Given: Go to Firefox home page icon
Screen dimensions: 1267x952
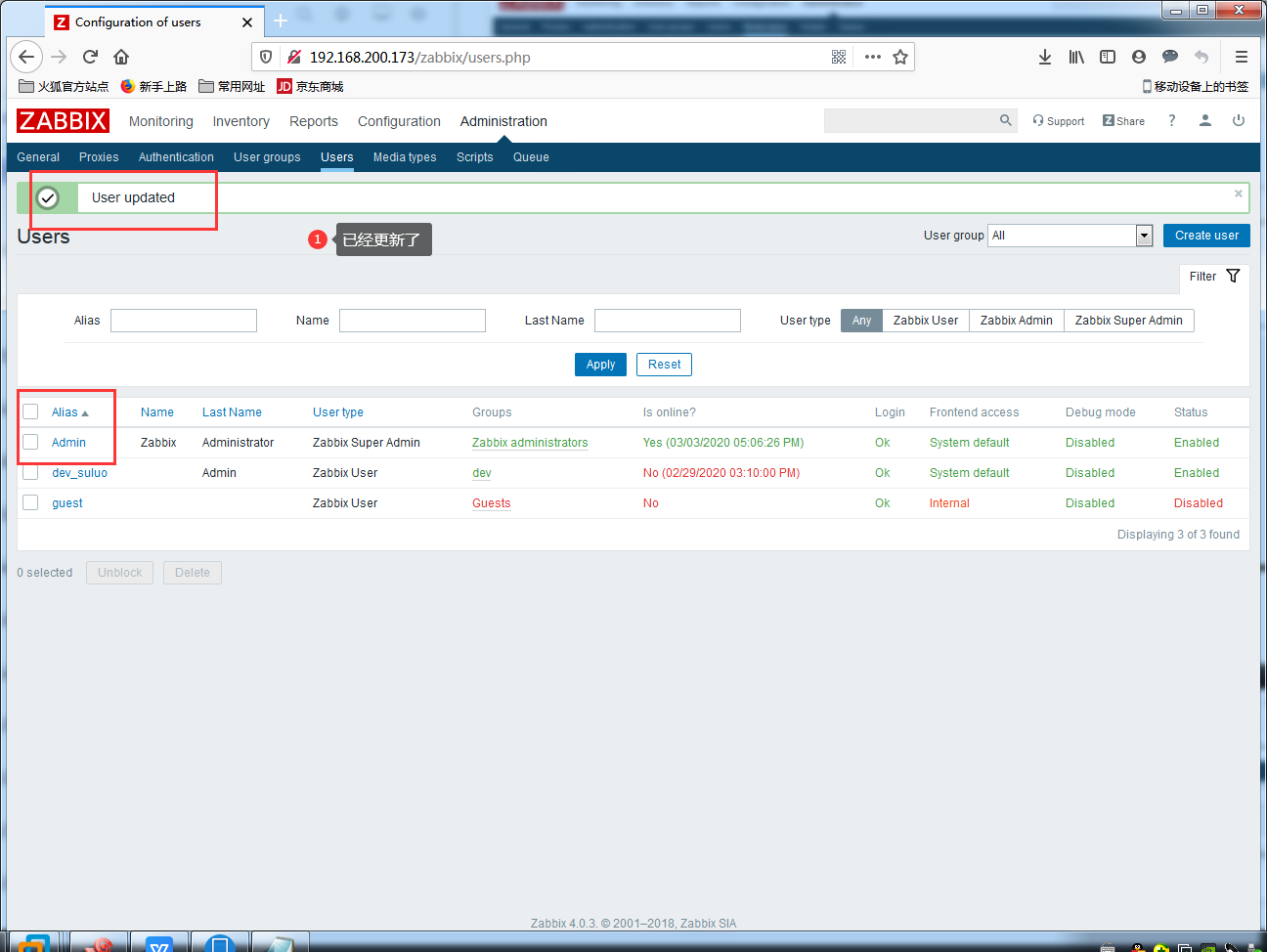Looking at the screenshot, I should click(x=121, y=57).
